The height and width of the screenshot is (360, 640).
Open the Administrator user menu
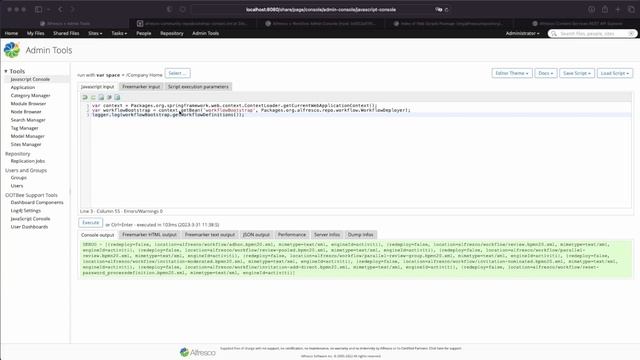[522, 33]
